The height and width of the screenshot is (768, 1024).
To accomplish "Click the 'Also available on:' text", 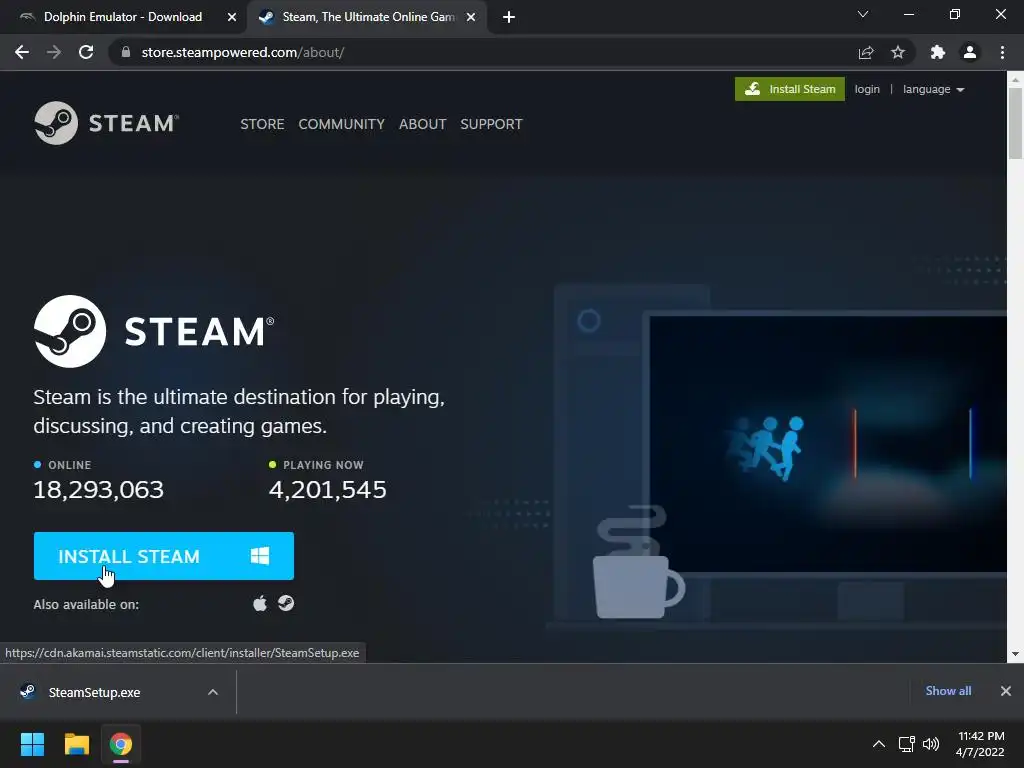I will [86, 605].
